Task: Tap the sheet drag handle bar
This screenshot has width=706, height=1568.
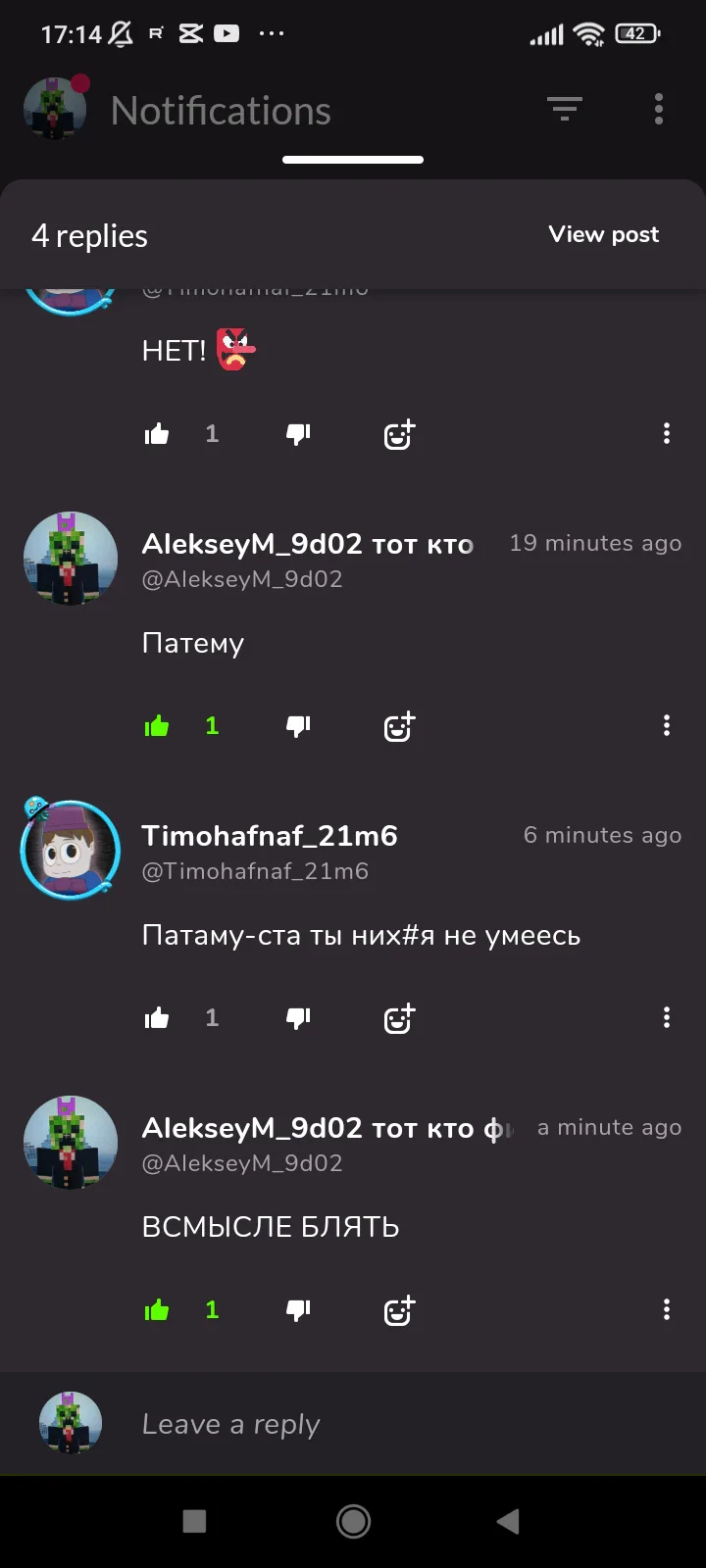Action: click(x=353, y=160)
